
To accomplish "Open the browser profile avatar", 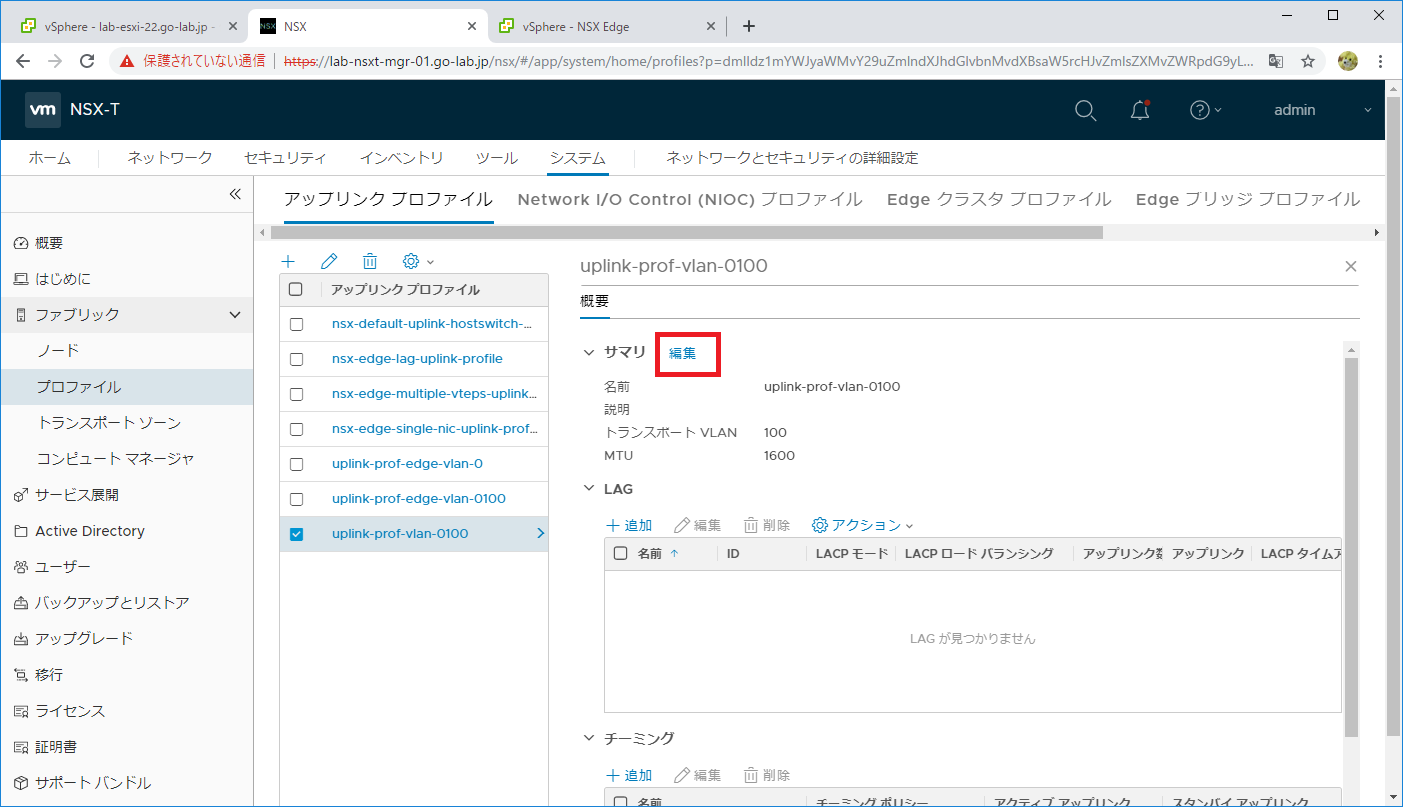I will [x=1348, y=61].
